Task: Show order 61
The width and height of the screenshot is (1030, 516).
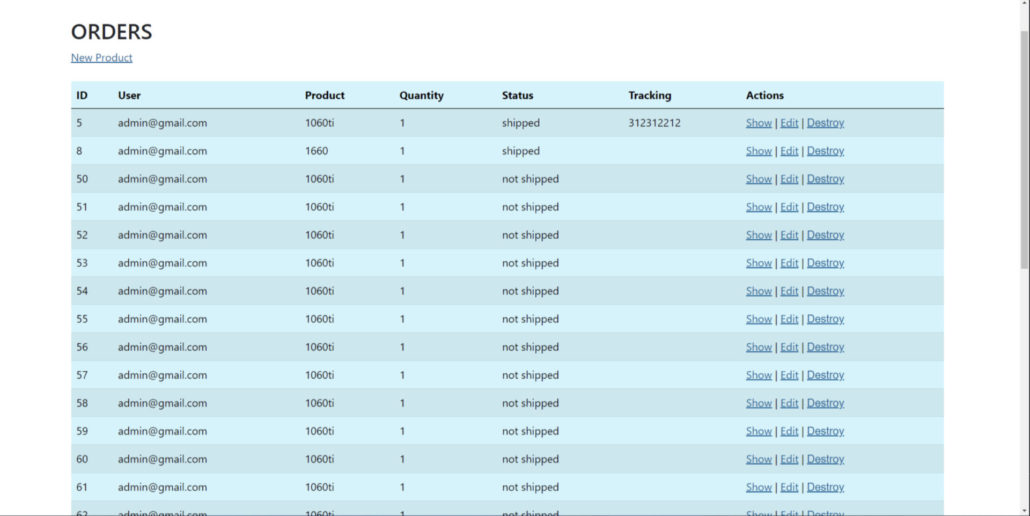Action: pos(759,487)
